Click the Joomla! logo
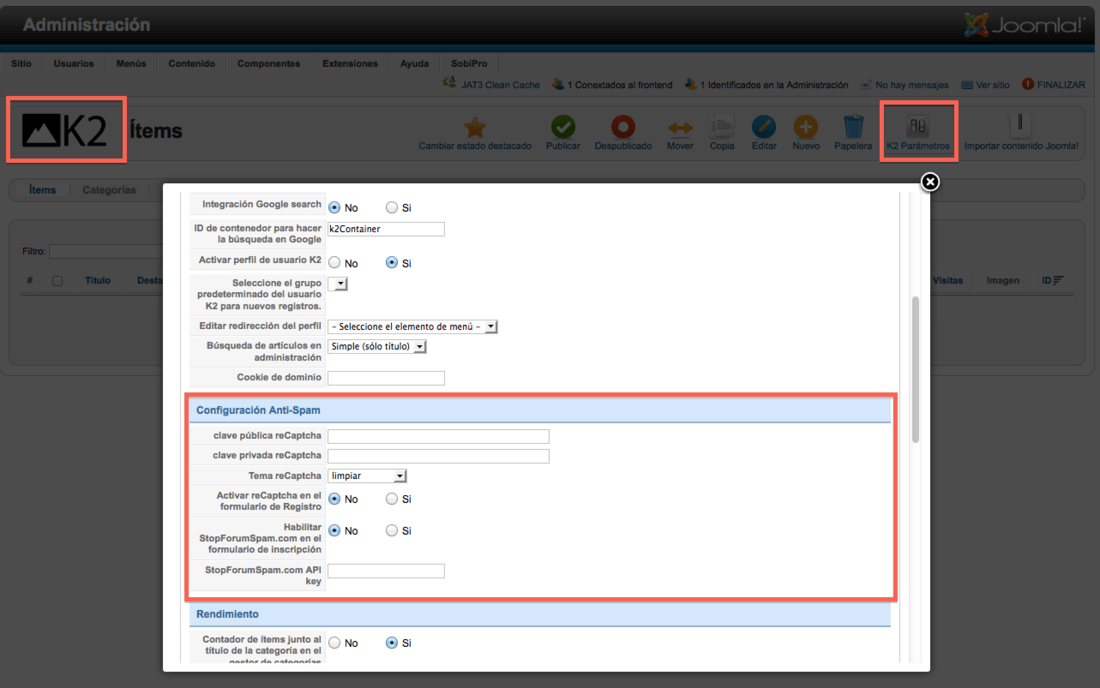Image resolution: width=1100 pixels, height=688 pixels. point(1024,25)
